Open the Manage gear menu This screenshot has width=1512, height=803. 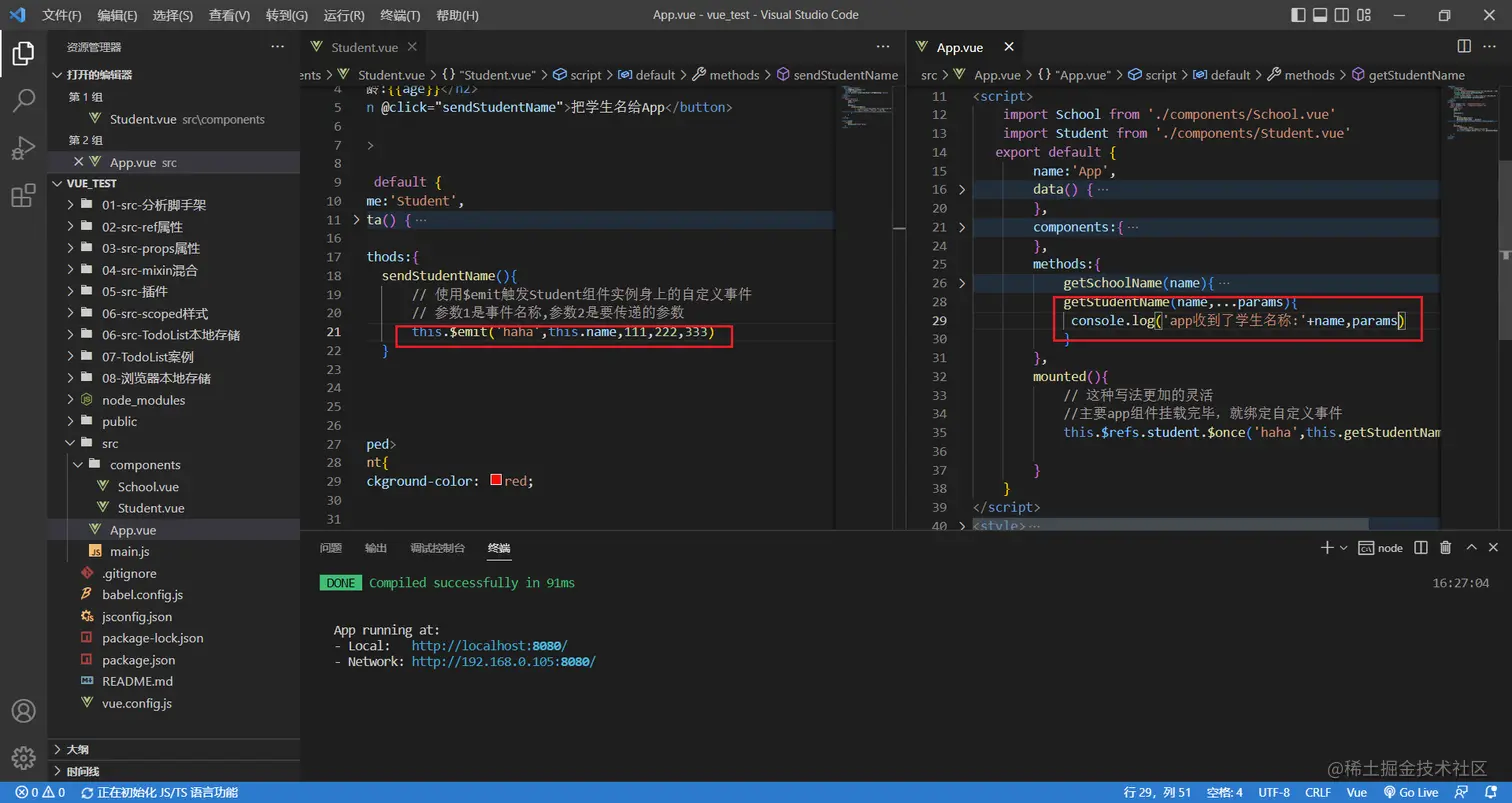click(23, 757)
